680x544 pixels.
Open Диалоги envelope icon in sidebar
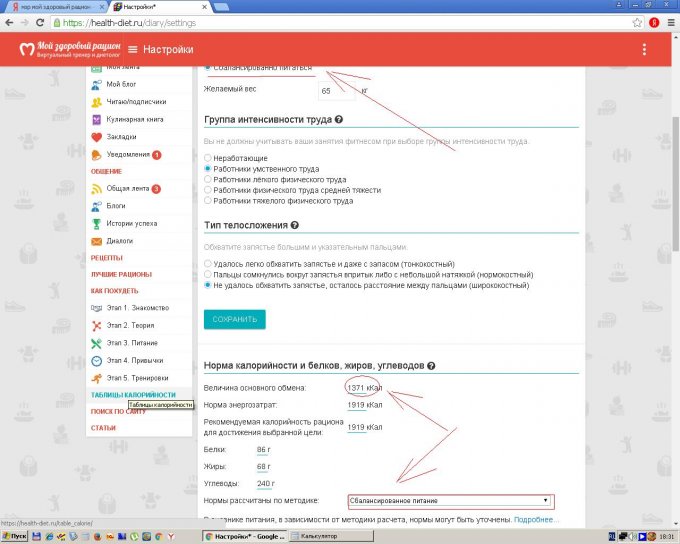pyautogui.click(x=96, y=241)
